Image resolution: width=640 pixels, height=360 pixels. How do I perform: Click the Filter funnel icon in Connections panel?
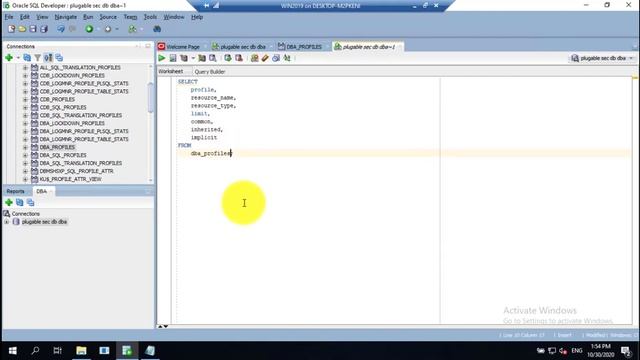click(x=38, y=58)
